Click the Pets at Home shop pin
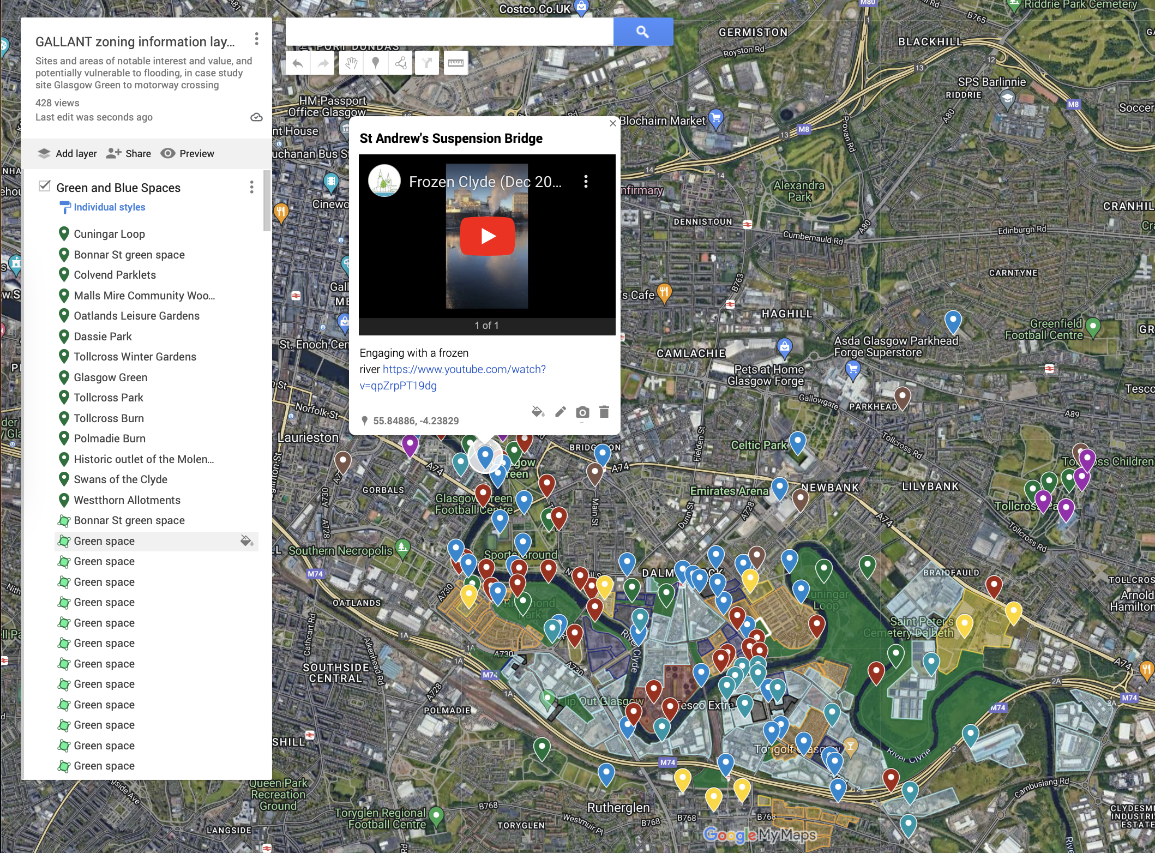The height and width of the screenshot is (853, 1155). point(784,346)
